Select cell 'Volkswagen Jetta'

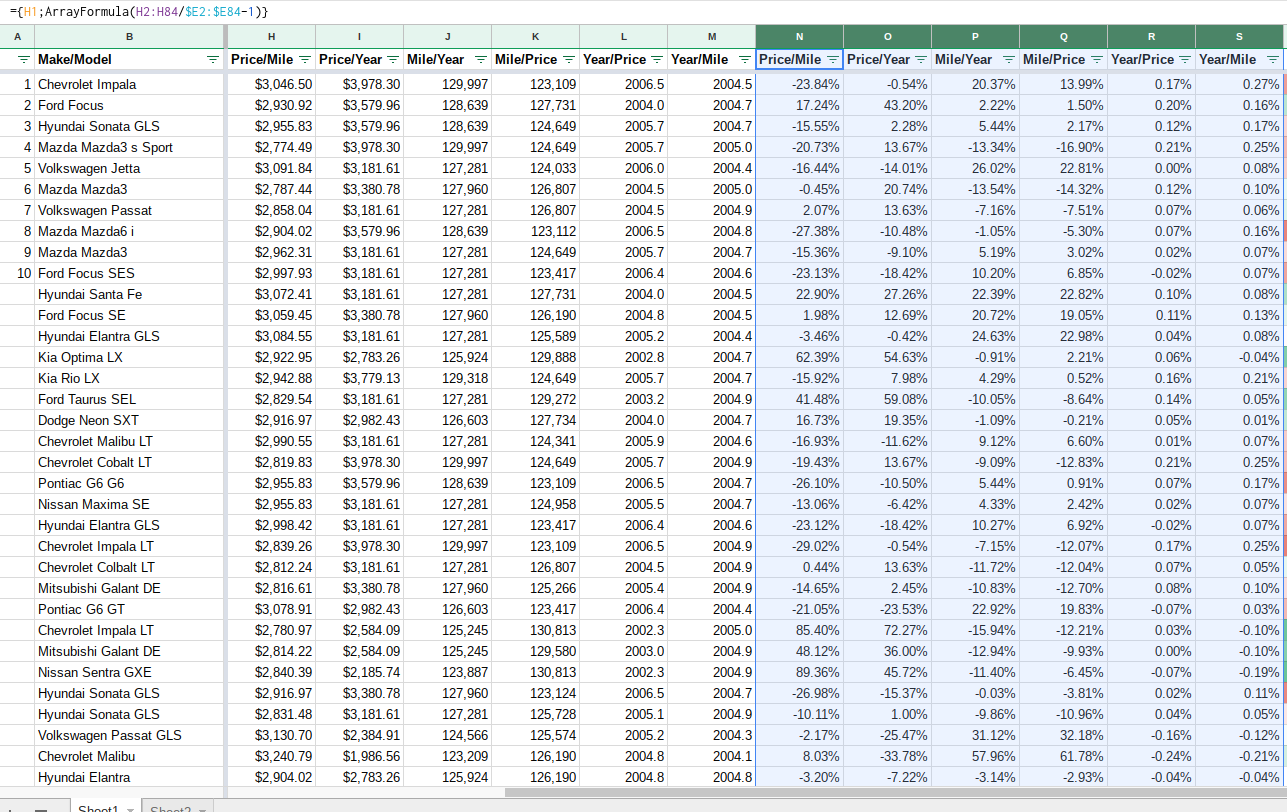[130, 168]
